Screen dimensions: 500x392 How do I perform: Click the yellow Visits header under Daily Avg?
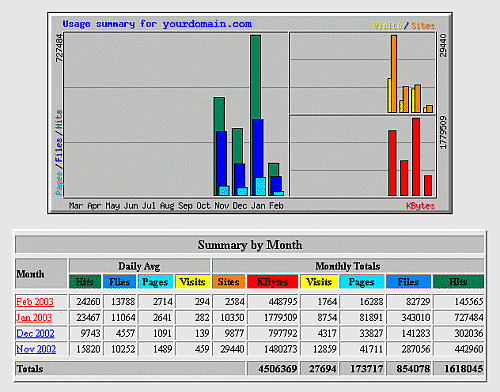tap(193, 282)
